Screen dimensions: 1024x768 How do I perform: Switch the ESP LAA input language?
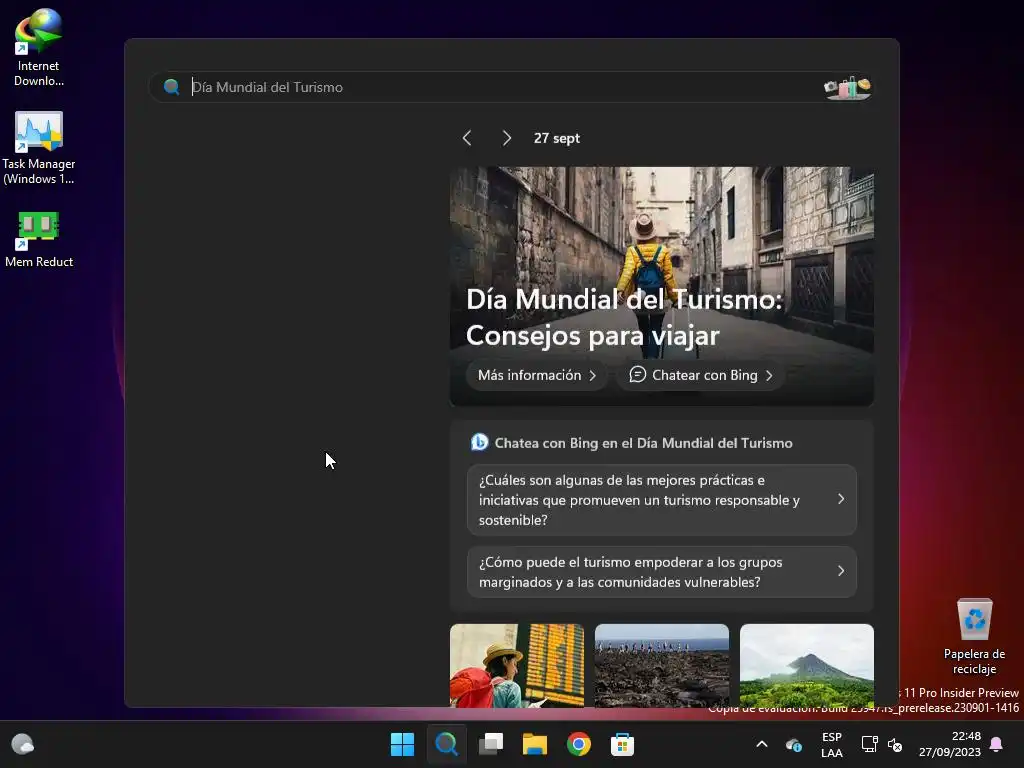pyautogui.click(x=831, y=744)
